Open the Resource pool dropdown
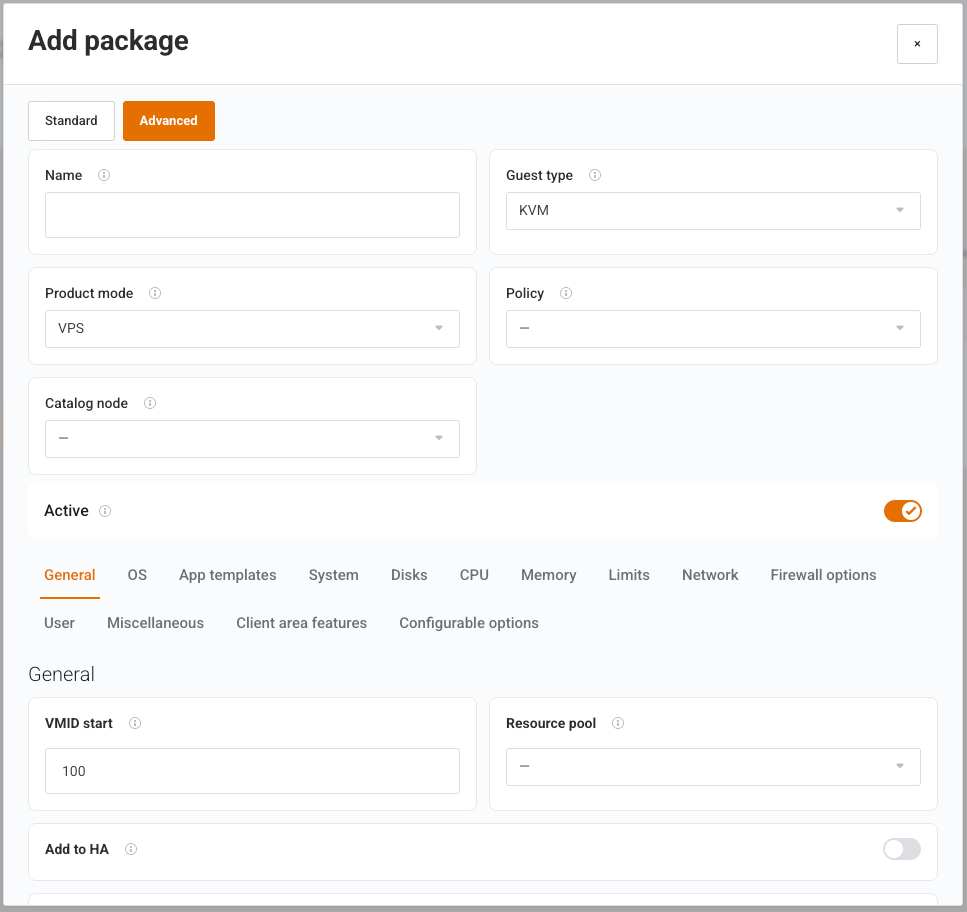This screenshot has height=912, width=967. click(713, 767)
